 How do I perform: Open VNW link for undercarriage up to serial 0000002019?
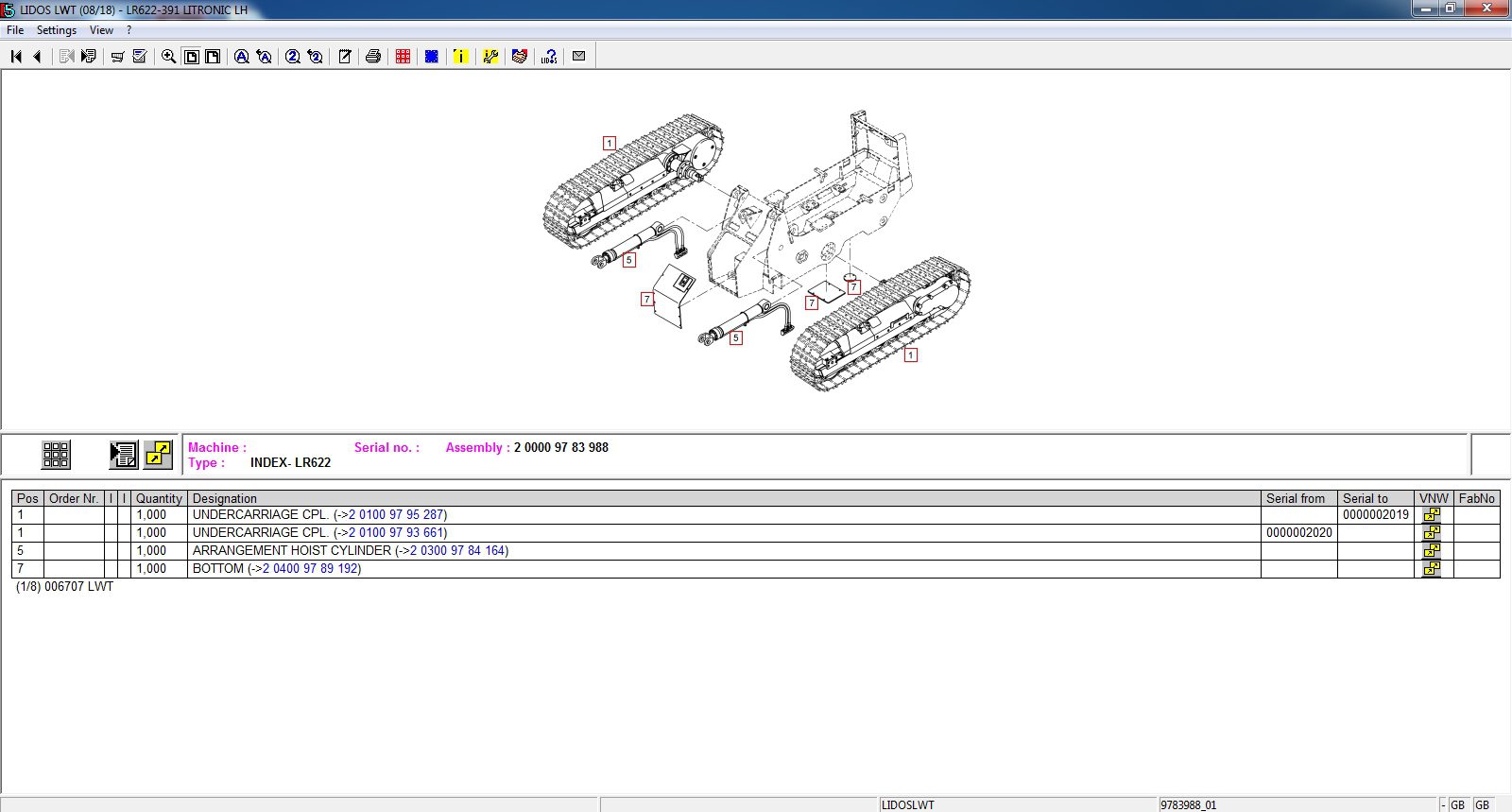1433,515
